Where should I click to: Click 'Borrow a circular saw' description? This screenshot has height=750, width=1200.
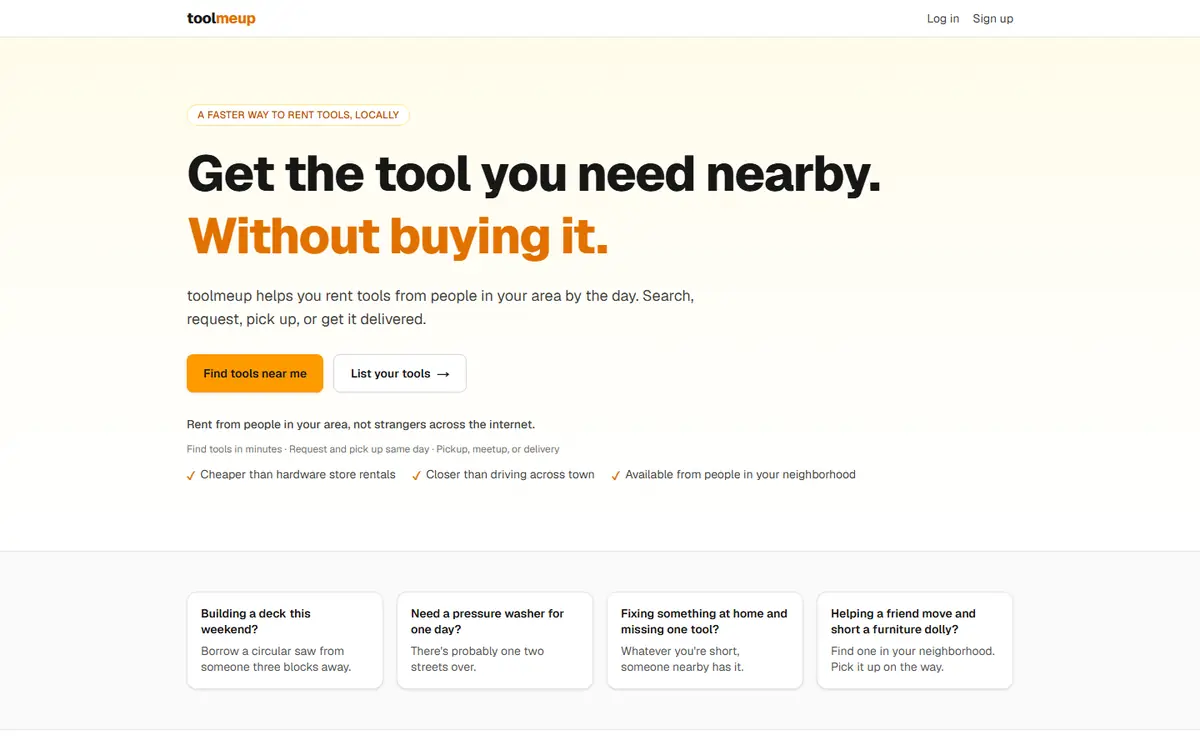click(x=276, y=659)
